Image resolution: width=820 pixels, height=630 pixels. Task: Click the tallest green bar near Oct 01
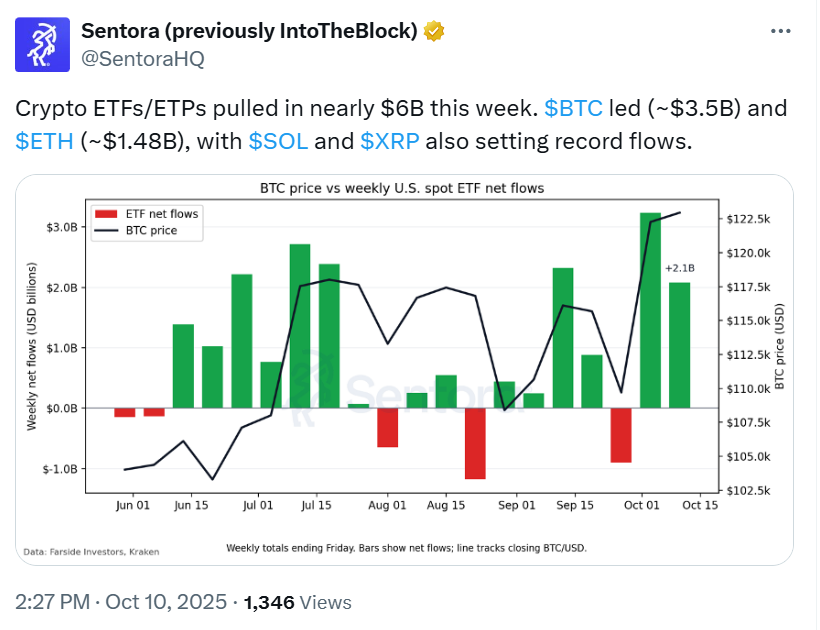650,310
